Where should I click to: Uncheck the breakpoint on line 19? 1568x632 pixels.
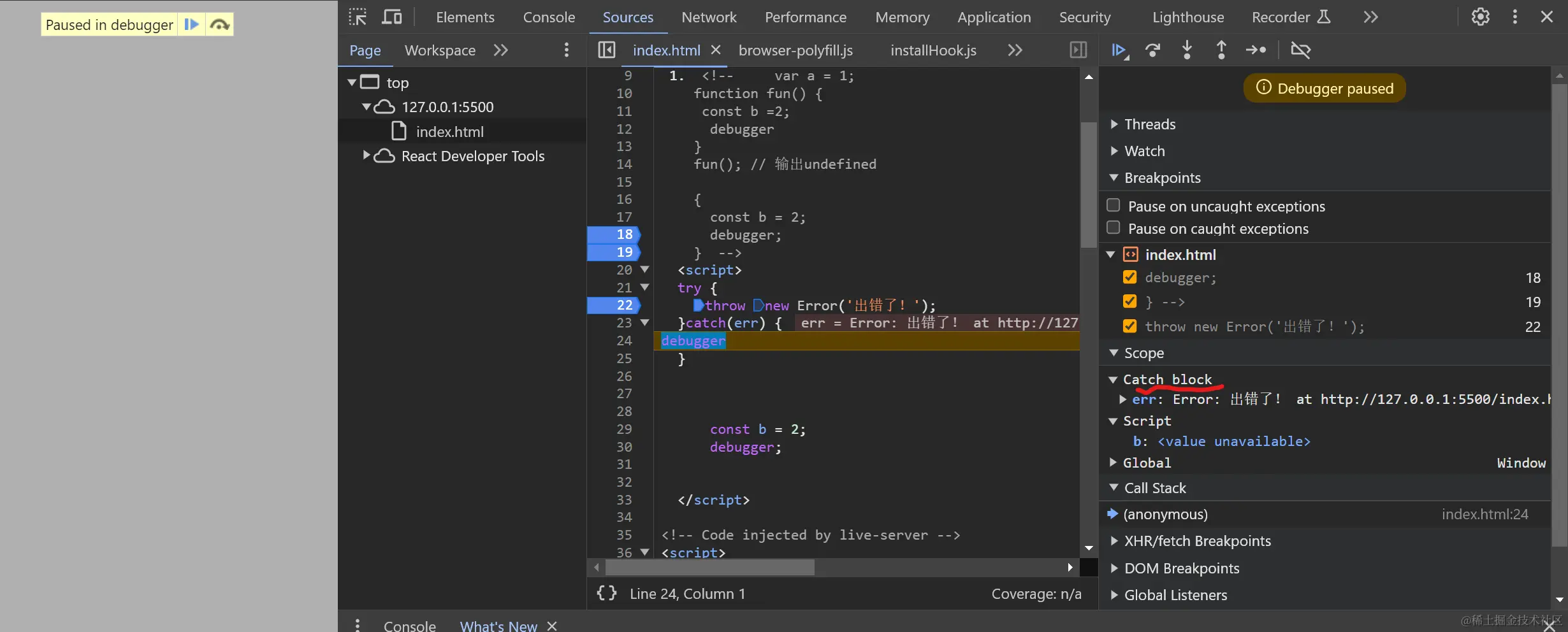(x=1129, y=301)
